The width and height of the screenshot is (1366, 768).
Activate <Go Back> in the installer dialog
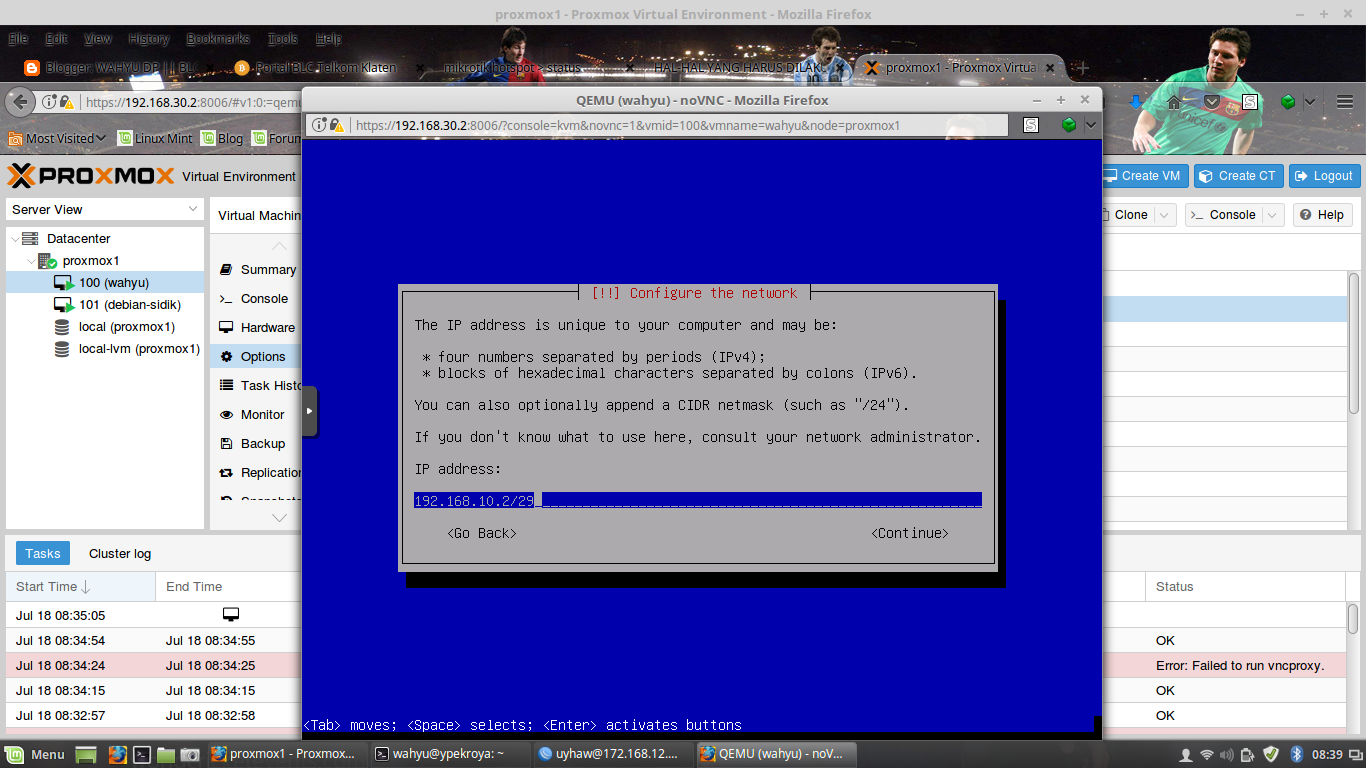pos(482,533)
